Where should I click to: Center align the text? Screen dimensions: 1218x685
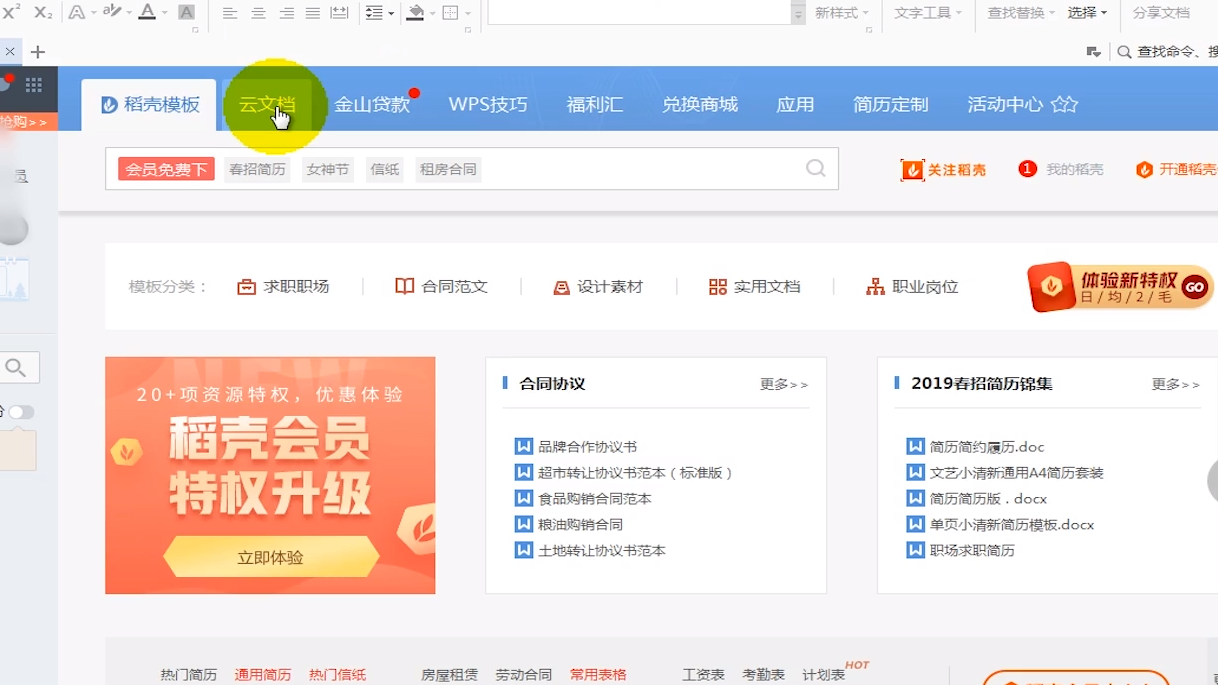258,13
